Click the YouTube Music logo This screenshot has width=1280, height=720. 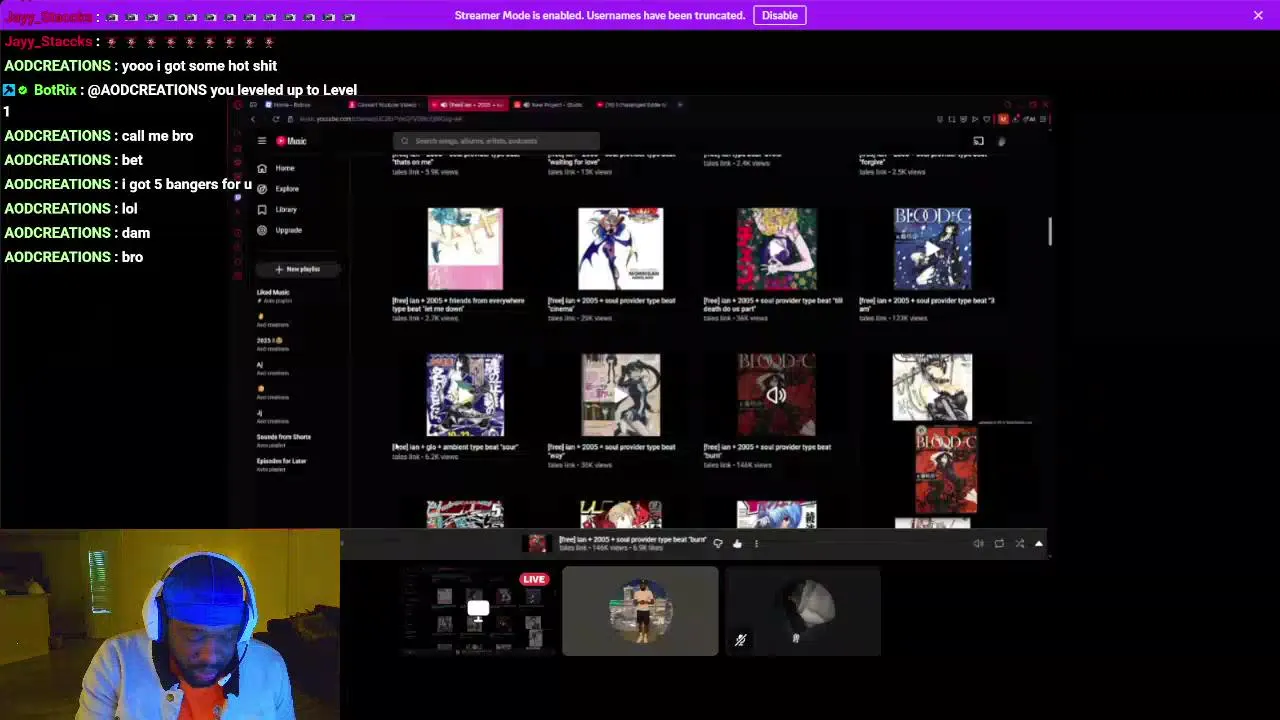(x=291, y=141)
